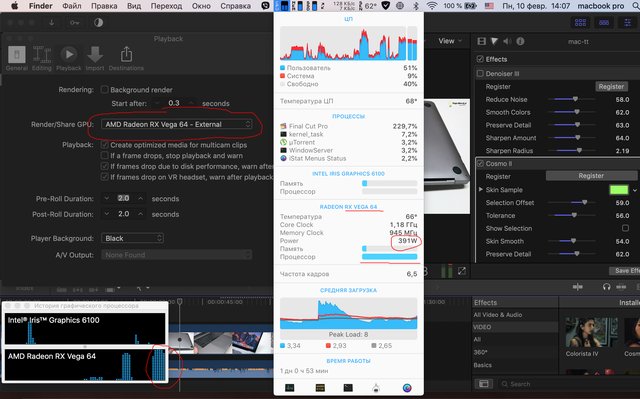Screen dimensions: 640x399
Task: Click the fullscreen viewer arrows icon
Action: tap(462, 271)
